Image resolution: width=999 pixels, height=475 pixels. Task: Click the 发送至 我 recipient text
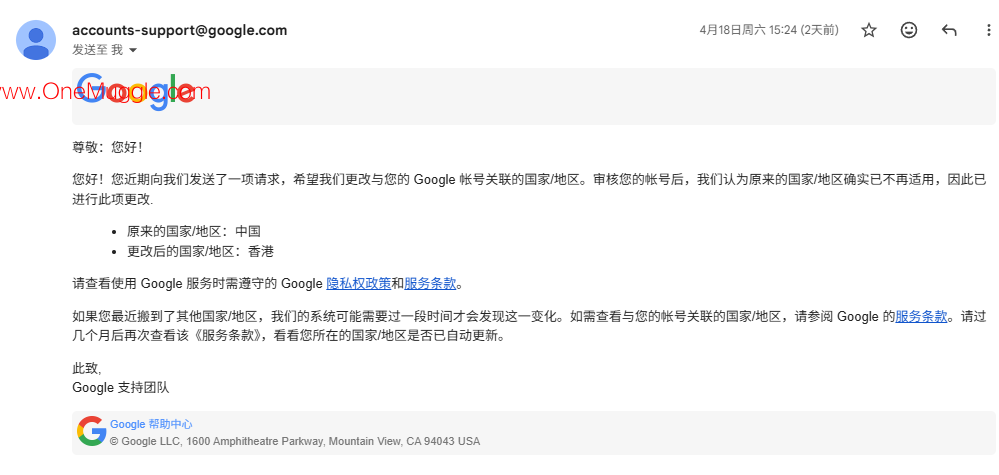click(x=97, y=50)
